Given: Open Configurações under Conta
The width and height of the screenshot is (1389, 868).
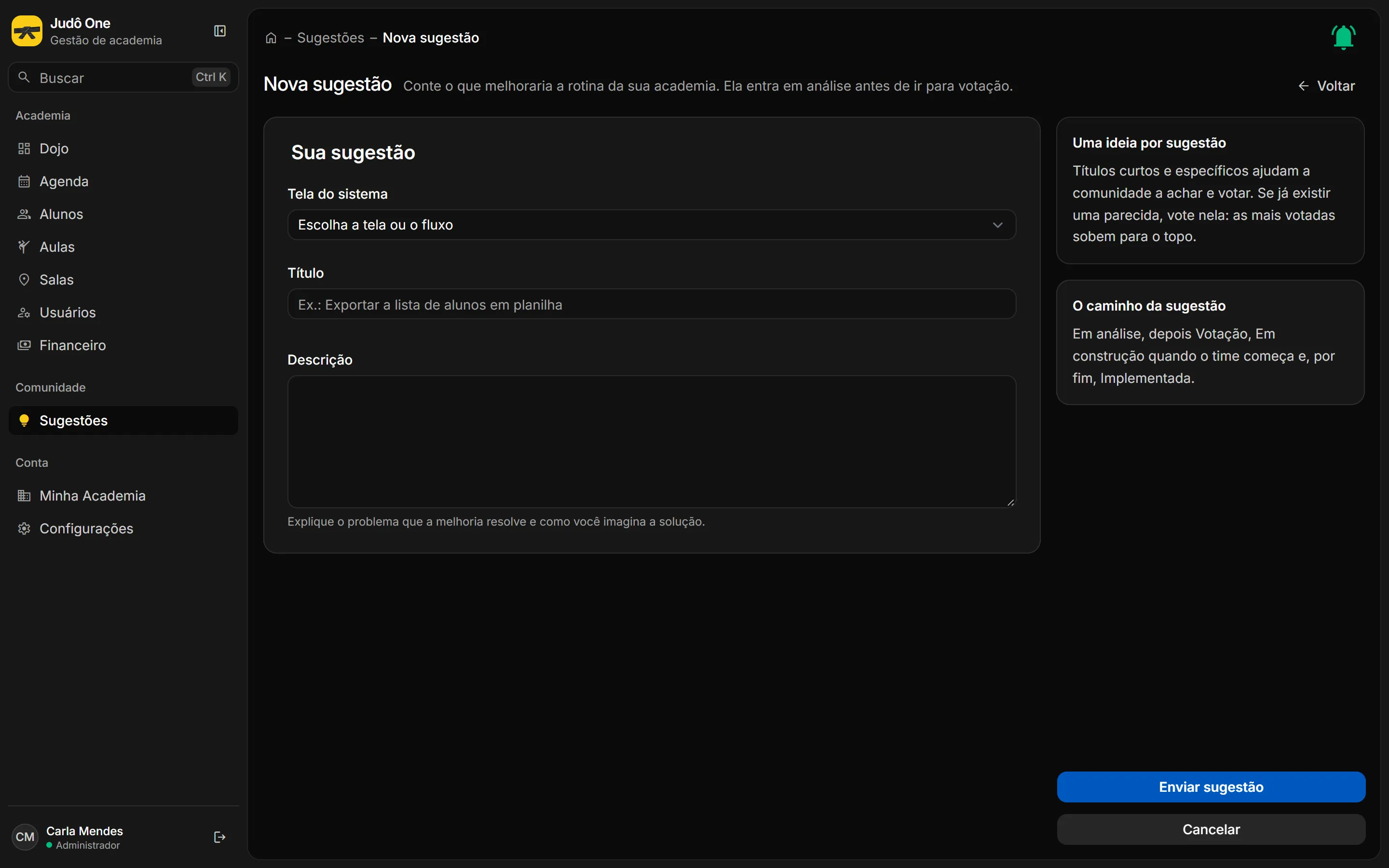Looking at the screenshot, I should coord(123,528).
